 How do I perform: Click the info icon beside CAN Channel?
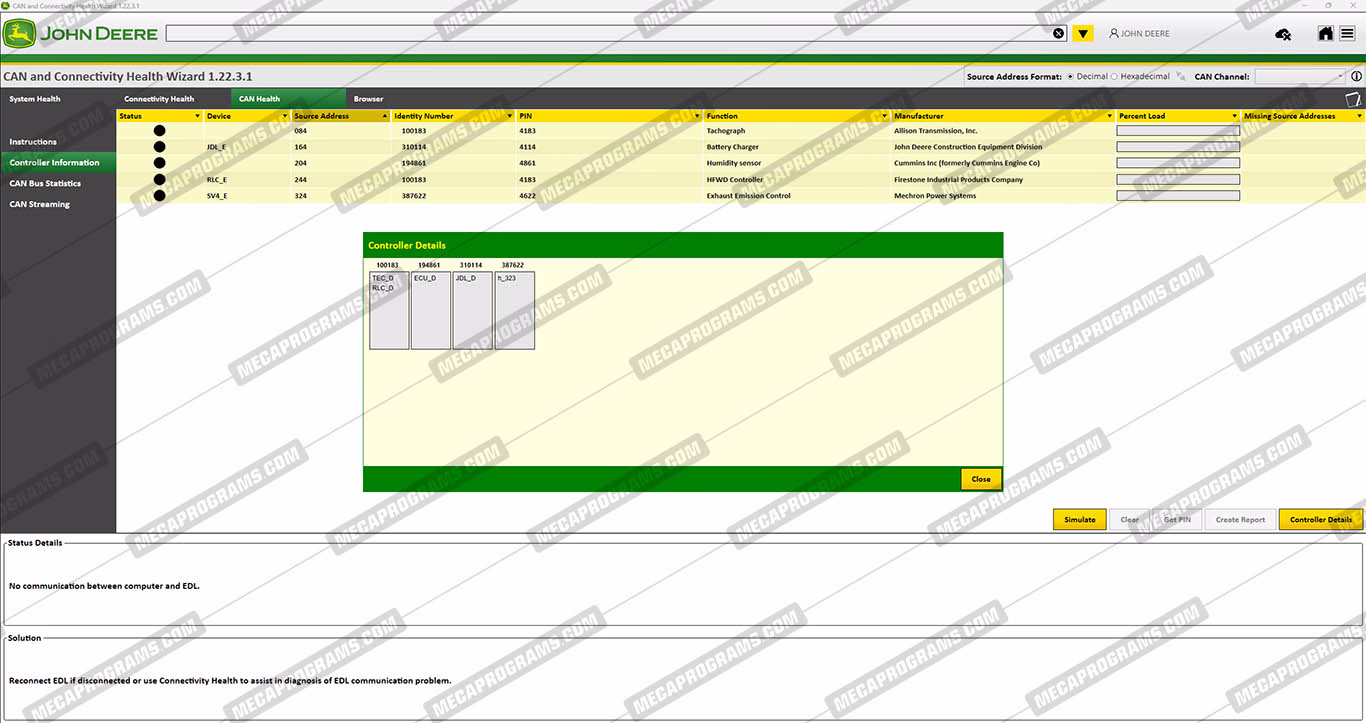(1357, 76)
